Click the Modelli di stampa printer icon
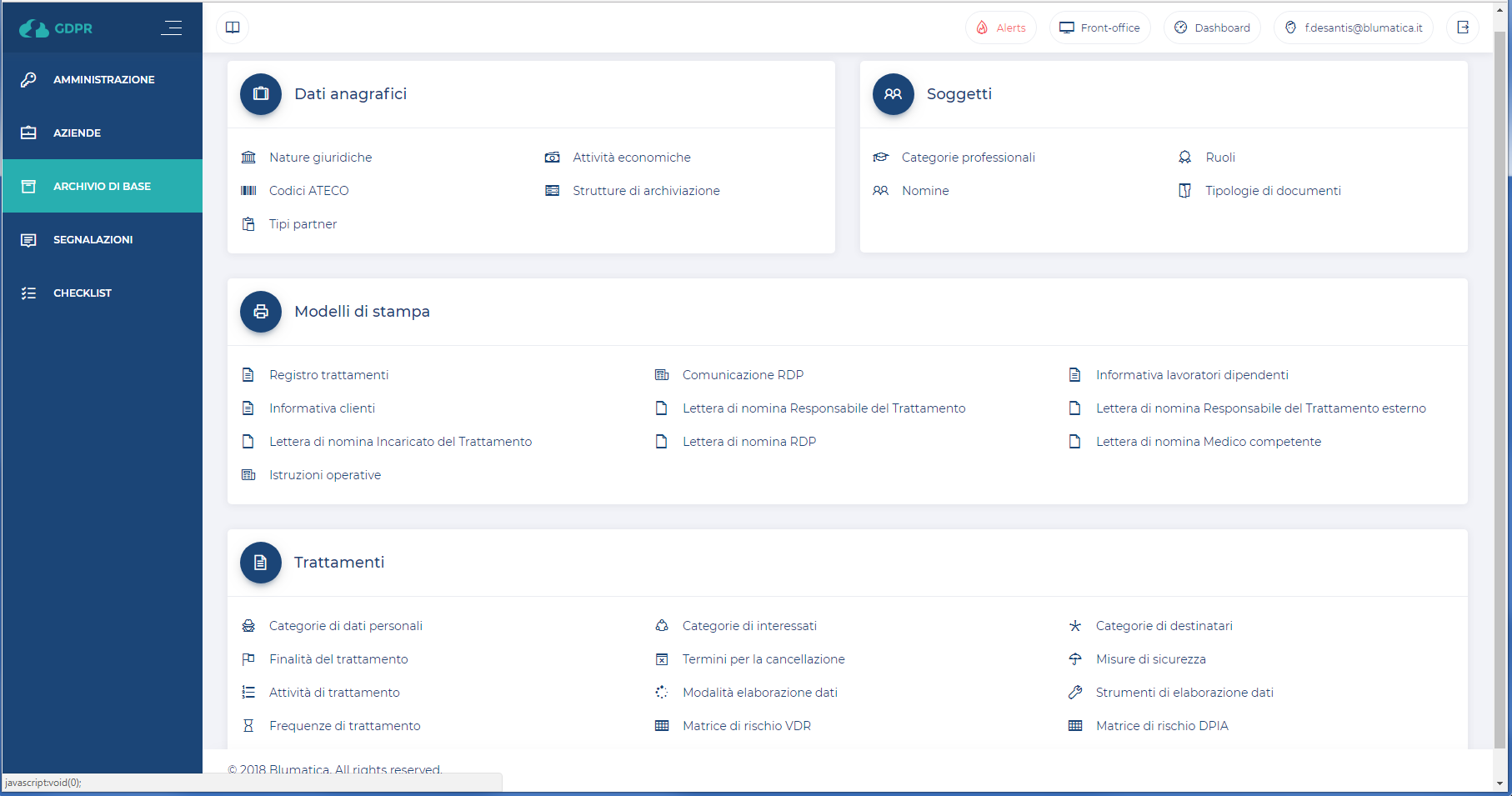The height and width of the screenshot is (796, 1512). pos(261,312)
